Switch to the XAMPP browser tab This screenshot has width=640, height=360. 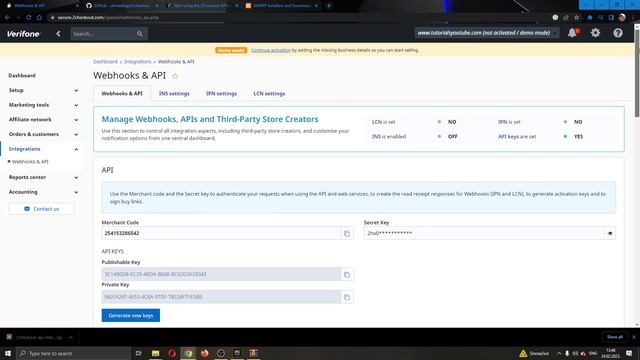(282, 6)
